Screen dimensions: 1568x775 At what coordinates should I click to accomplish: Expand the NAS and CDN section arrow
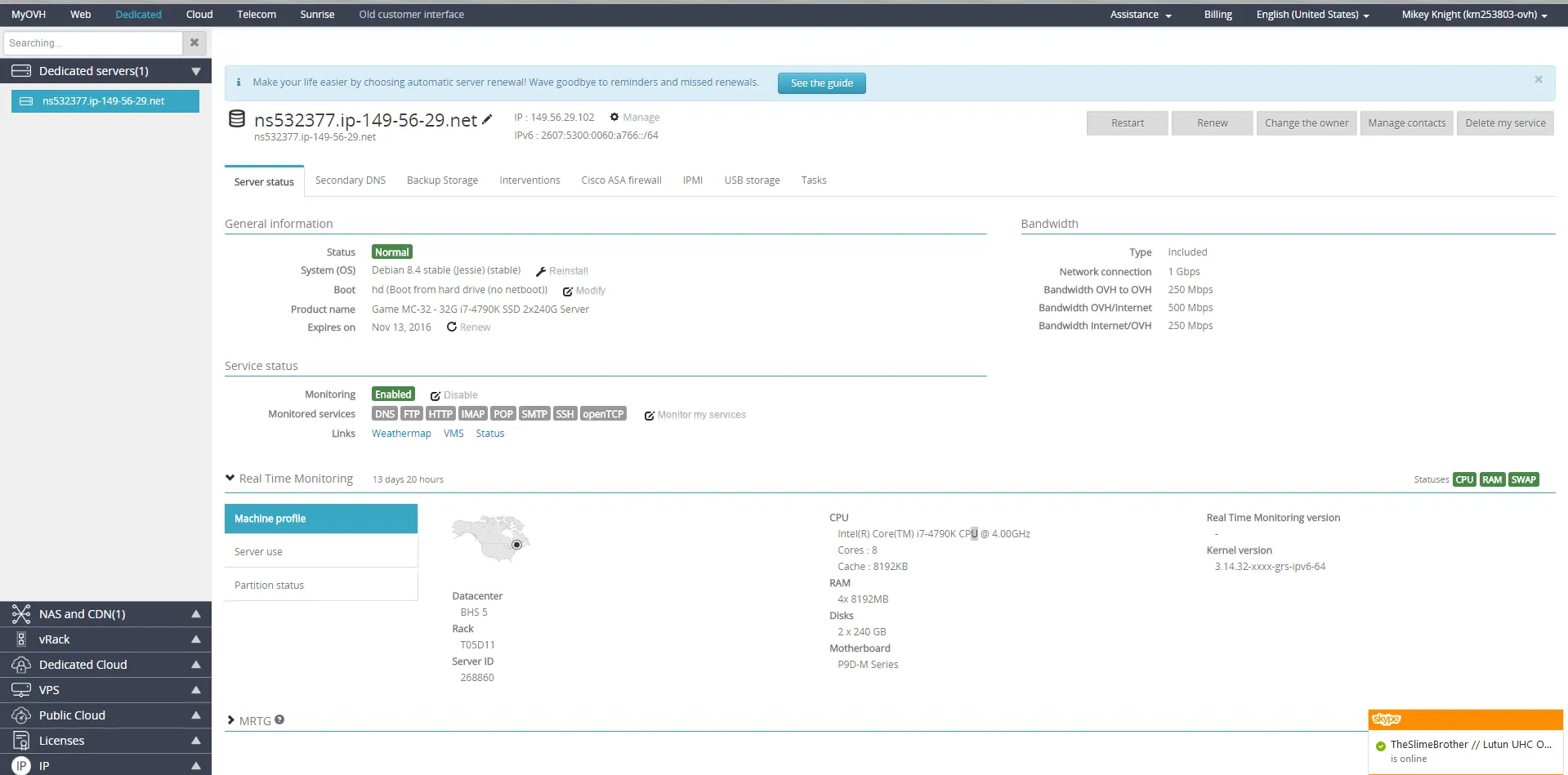[x=196, y=614]
